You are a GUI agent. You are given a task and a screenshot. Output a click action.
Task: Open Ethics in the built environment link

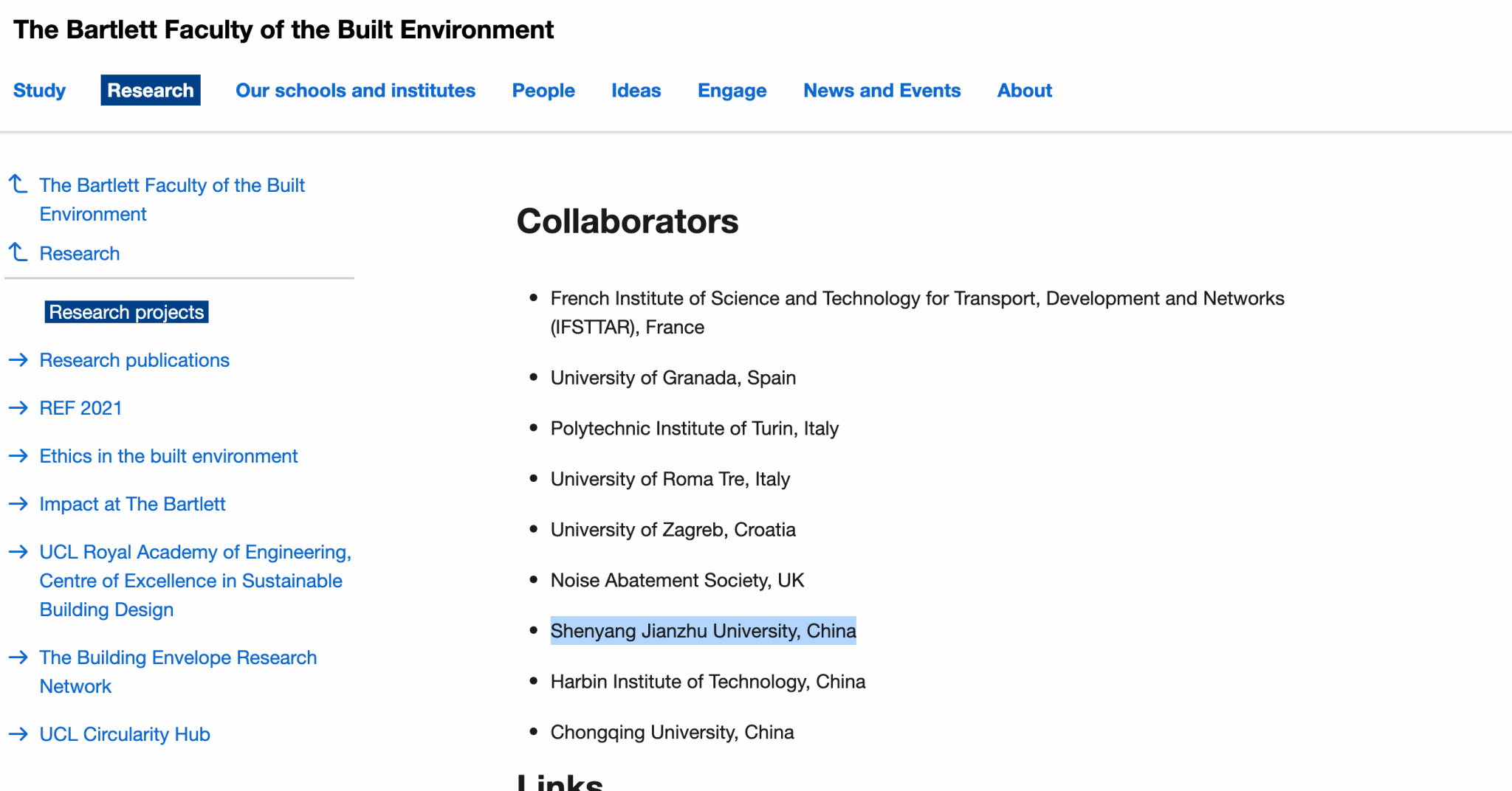(168, 456)
